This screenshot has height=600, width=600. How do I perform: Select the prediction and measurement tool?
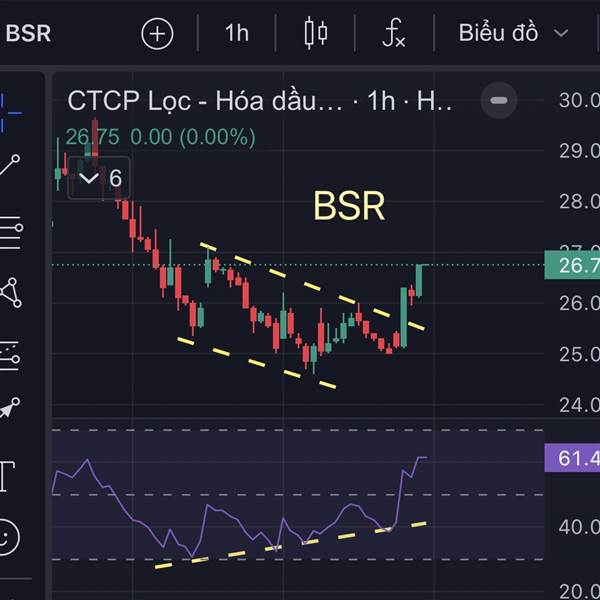click(10, 355)
